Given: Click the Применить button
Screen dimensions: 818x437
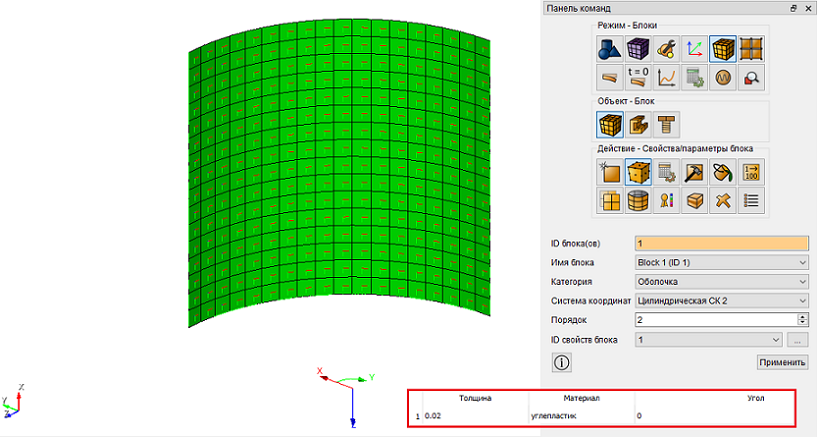Looking at the screenshot, I should (783, 362).
